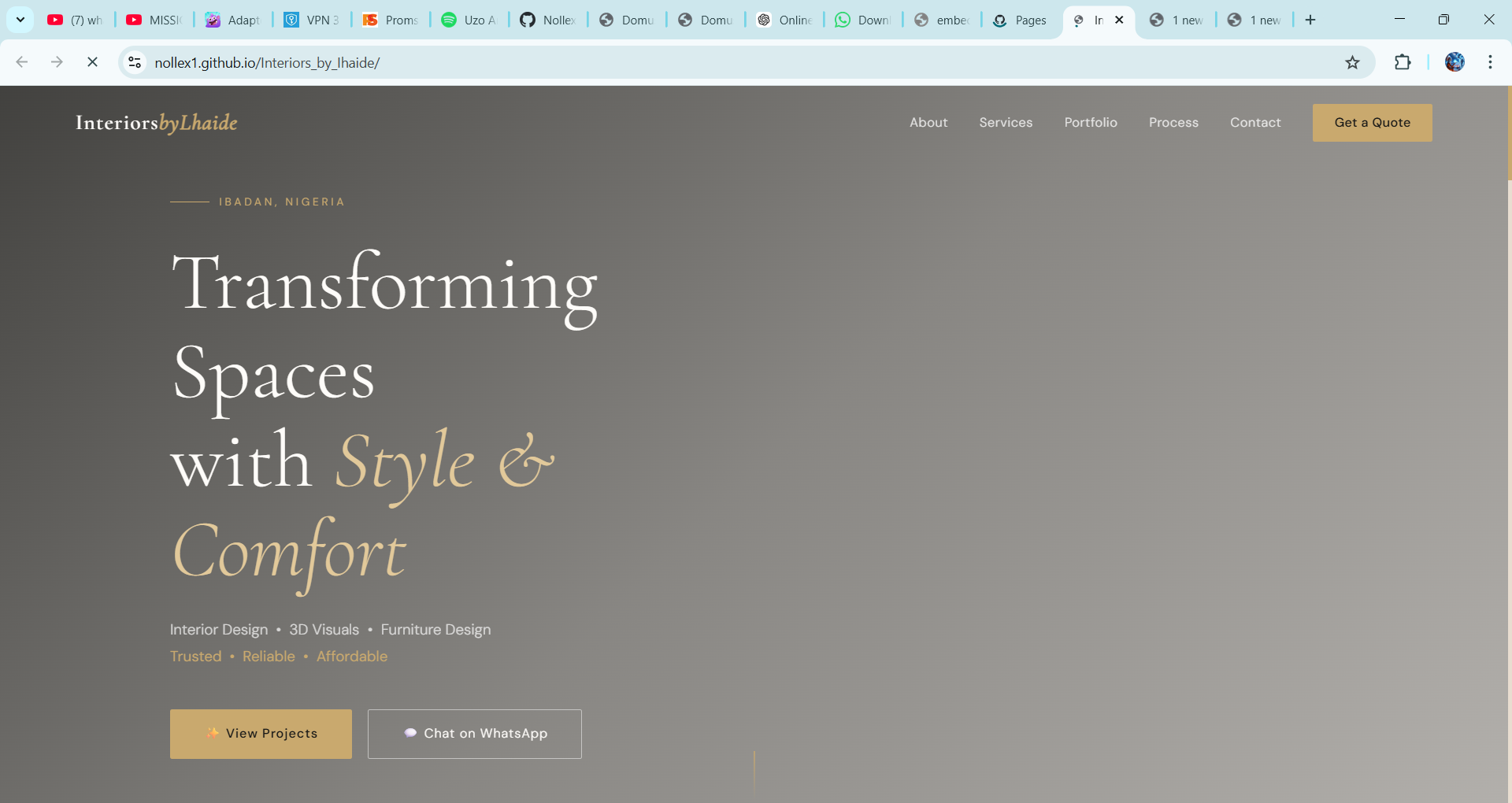Screen dimensions: 1512x803
Task: Open a new browser tab
Action: (1310, 20)
